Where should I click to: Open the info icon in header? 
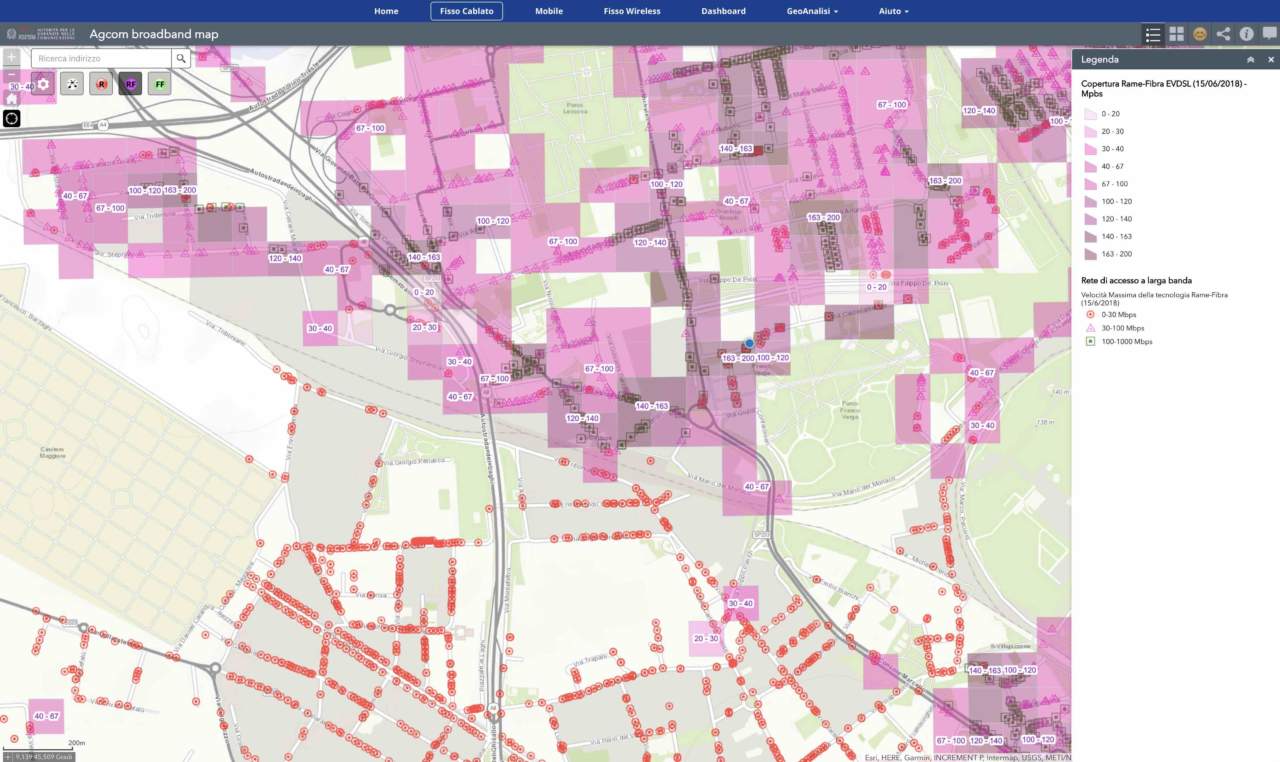point(1246,34)
